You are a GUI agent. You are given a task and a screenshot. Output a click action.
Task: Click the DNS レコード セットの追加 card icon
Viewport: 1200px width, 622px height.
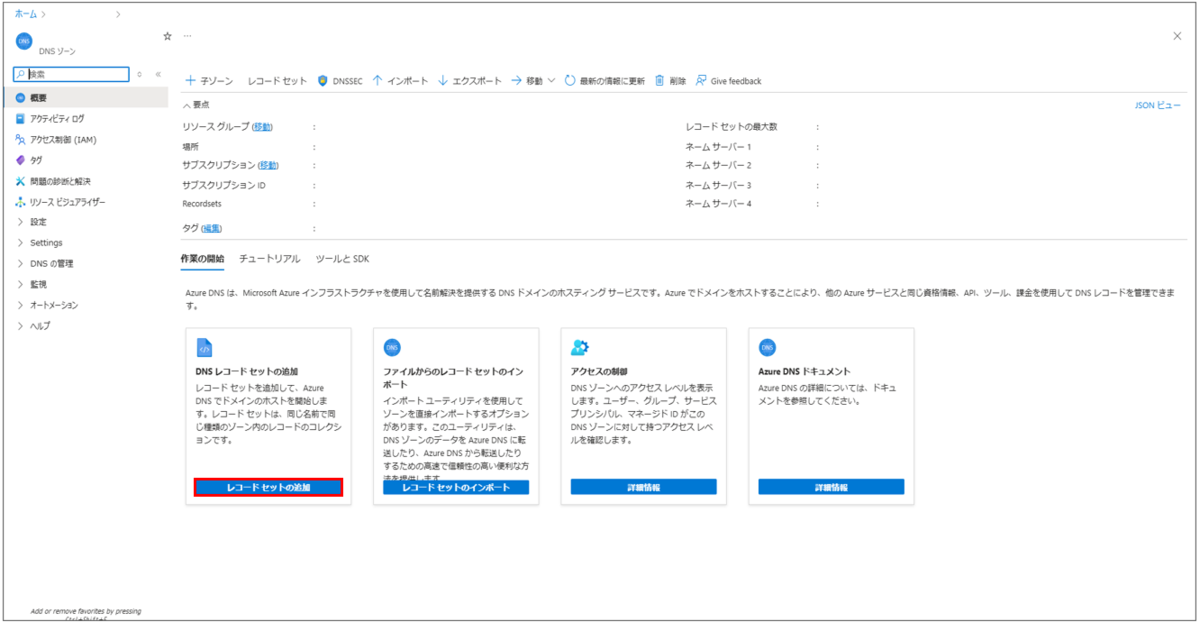[204, 348]
